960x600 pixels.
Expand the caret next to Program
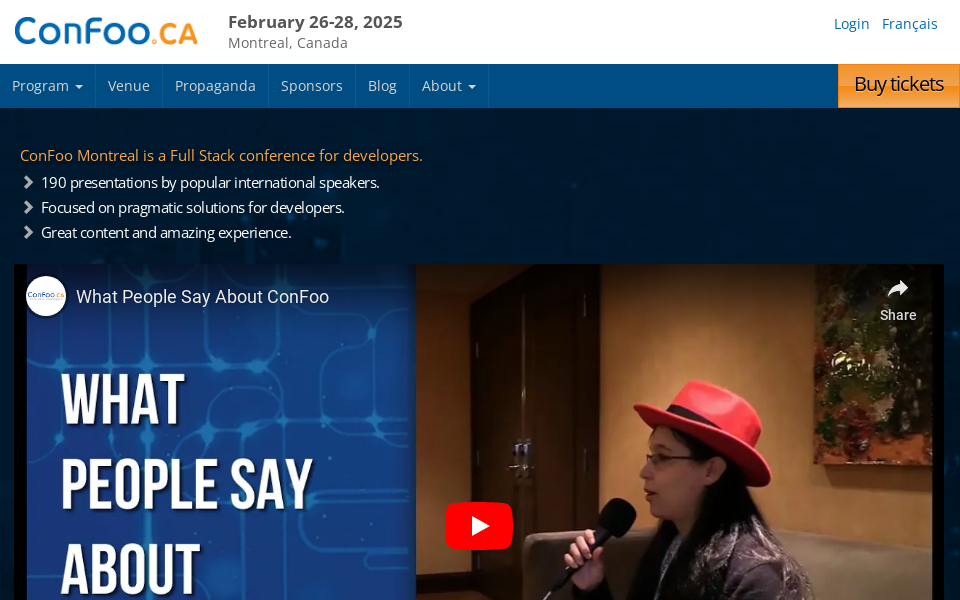pos(79,87)
